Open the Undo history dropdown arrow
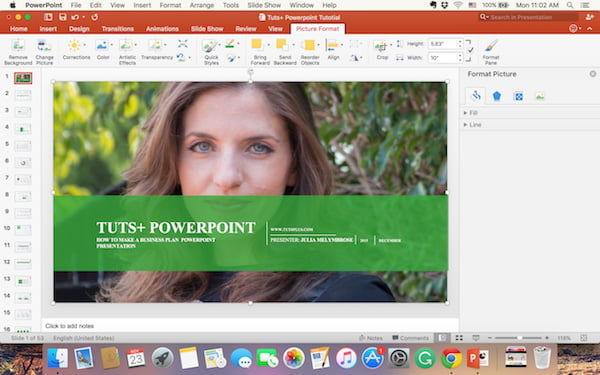This screenshot has height=375, width=600. coord(83,17)
